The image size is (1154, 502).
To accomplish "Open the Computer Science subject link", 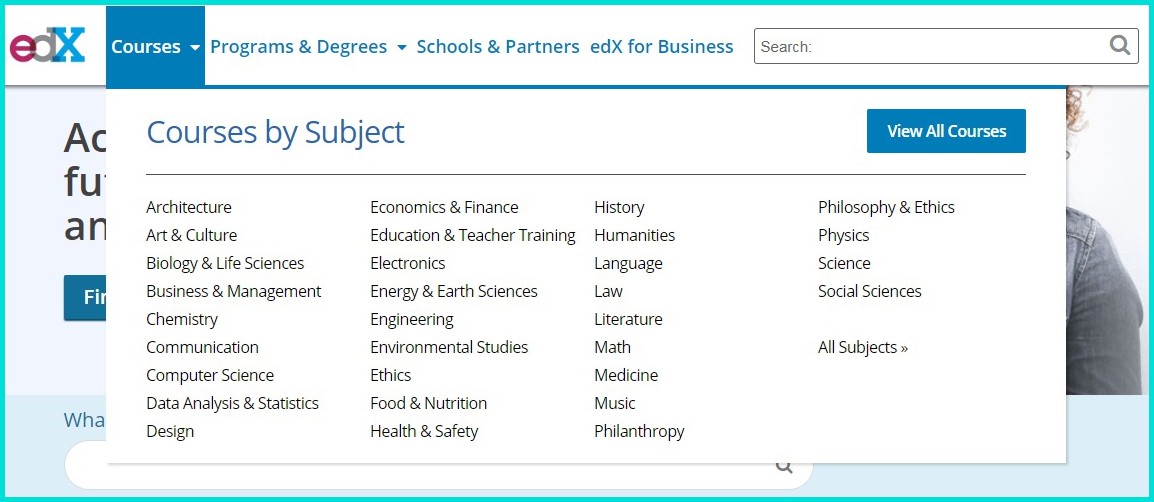I will tap(210, 375).
